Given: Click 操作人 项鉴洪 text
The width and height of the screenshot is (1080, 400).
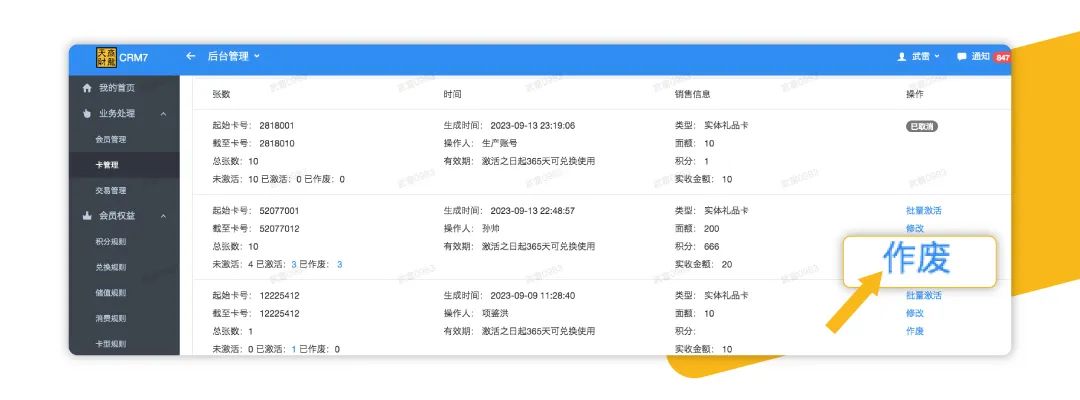Looking at the screenshot, I should click(476, 313).
